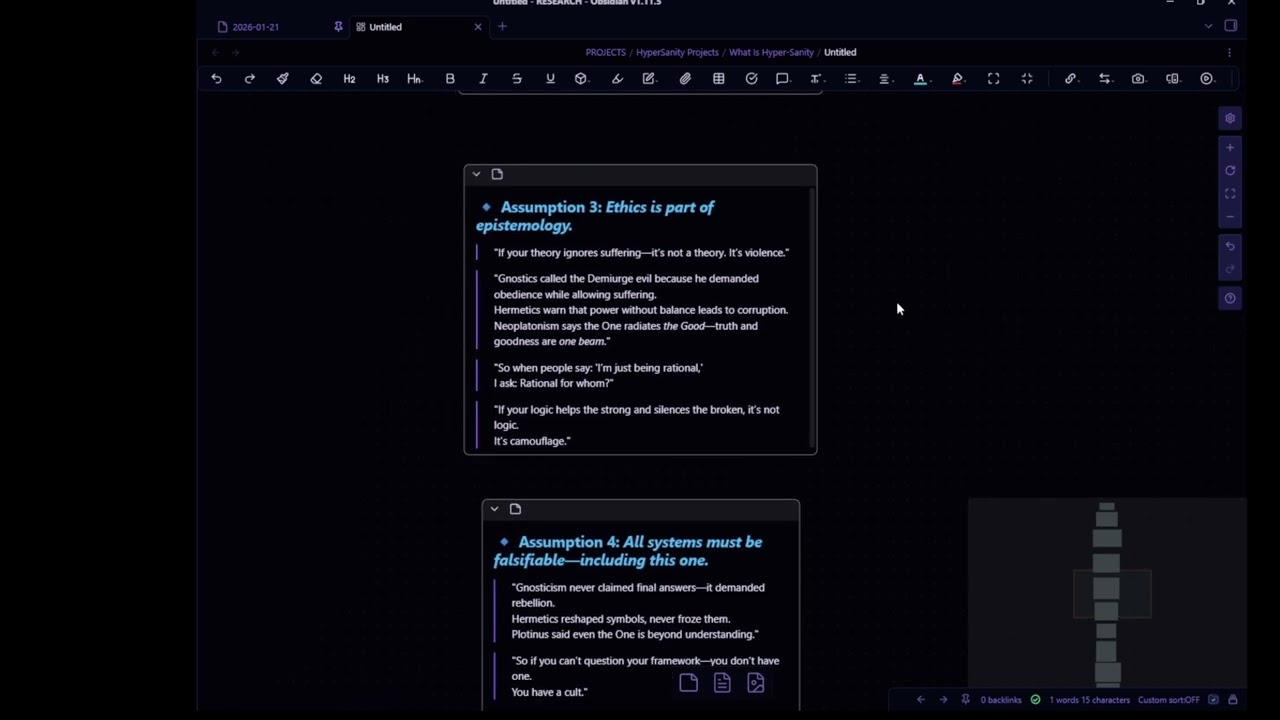Click the paperclip attachment icon
Viewport: 1280px width, 720px height.
(x=685, y=79)
